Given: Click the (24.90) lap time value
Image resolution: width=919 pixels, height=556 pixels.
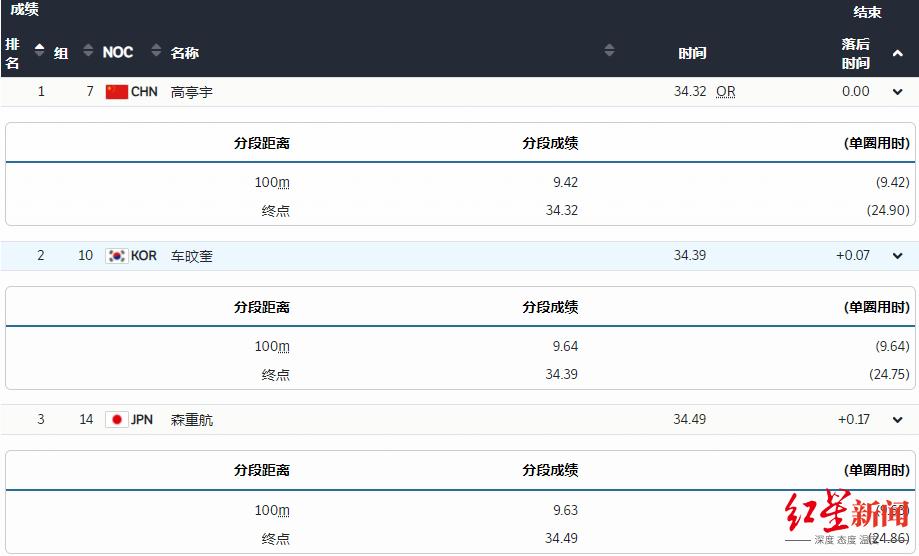Looking at the screenshot, I should point(888,210).
